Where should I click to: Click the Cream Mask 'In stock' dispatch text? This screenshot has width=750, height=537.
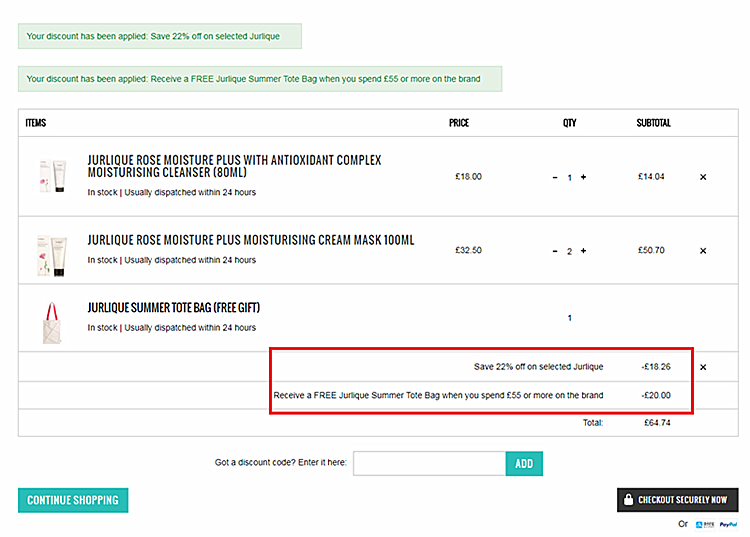(x=171, y=260)
